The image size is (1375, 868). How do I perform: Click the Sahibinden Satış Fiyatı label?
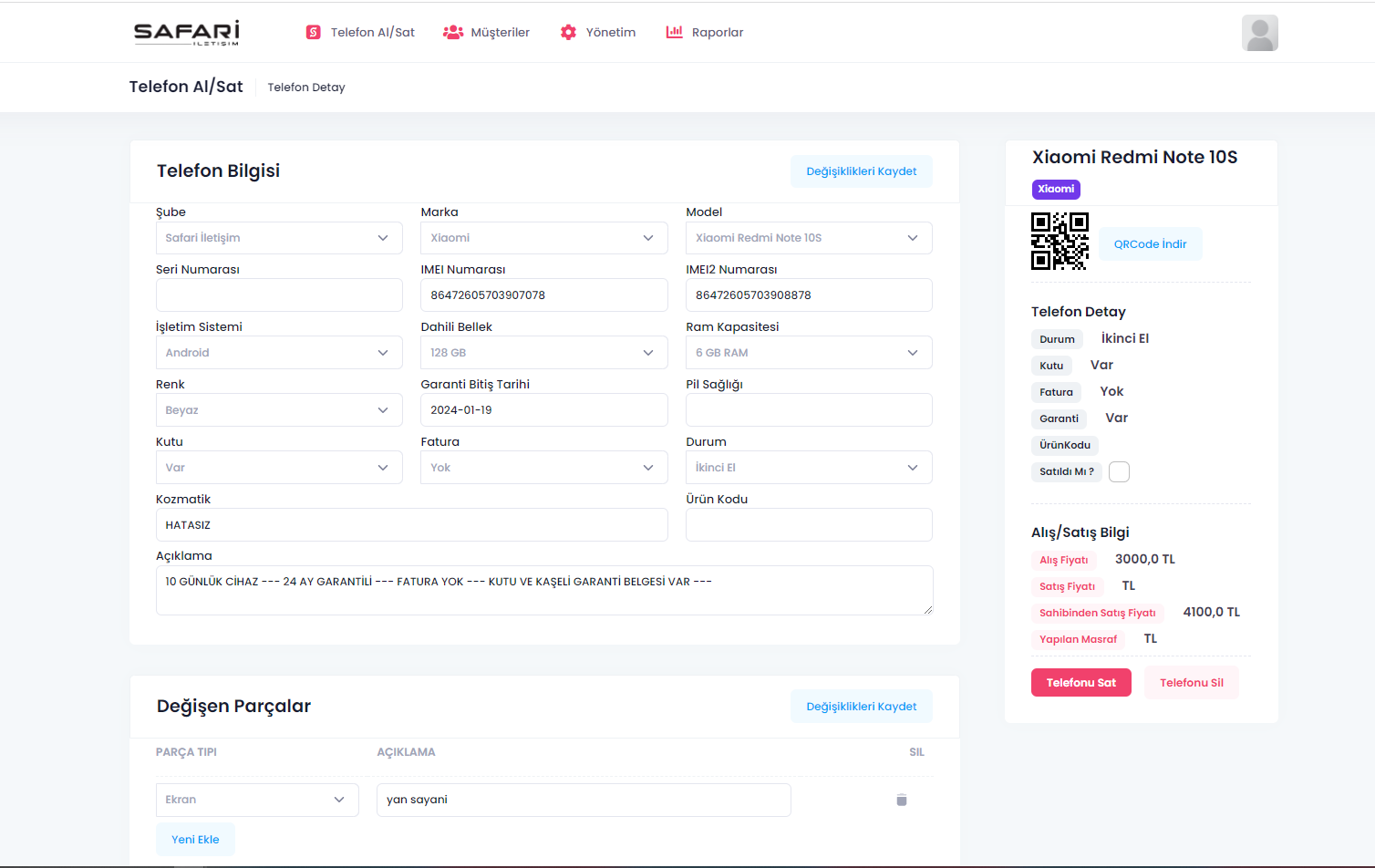coord(1098,614)
